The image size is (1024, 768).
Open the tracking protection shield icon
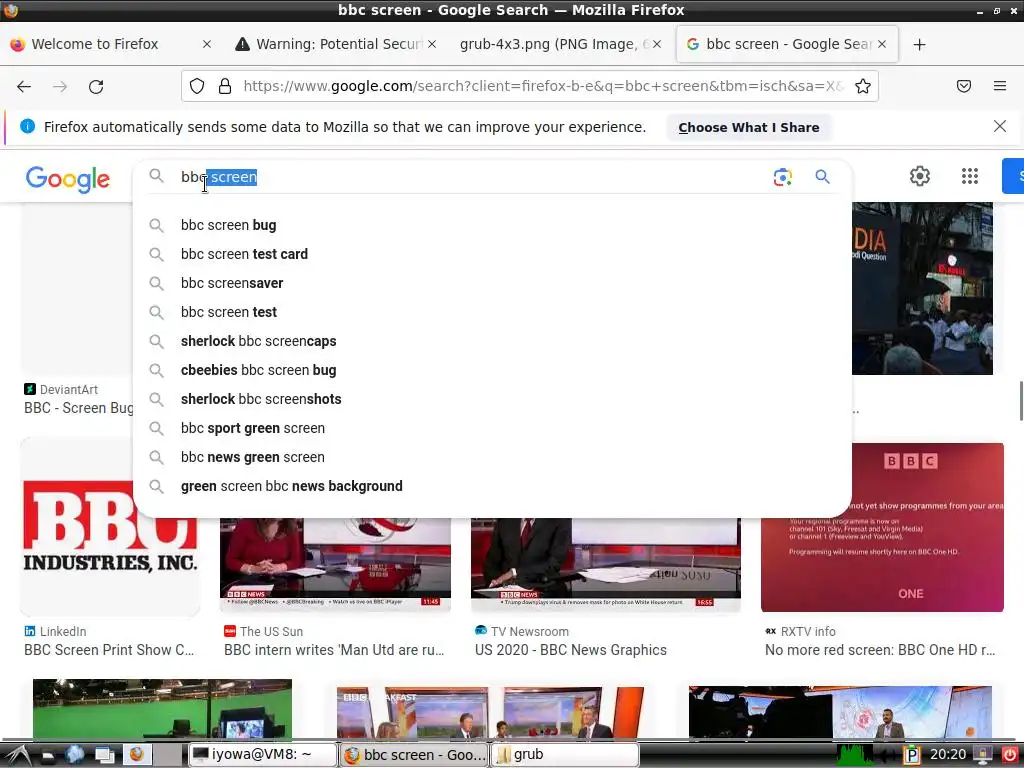click(x=197, y=86)
